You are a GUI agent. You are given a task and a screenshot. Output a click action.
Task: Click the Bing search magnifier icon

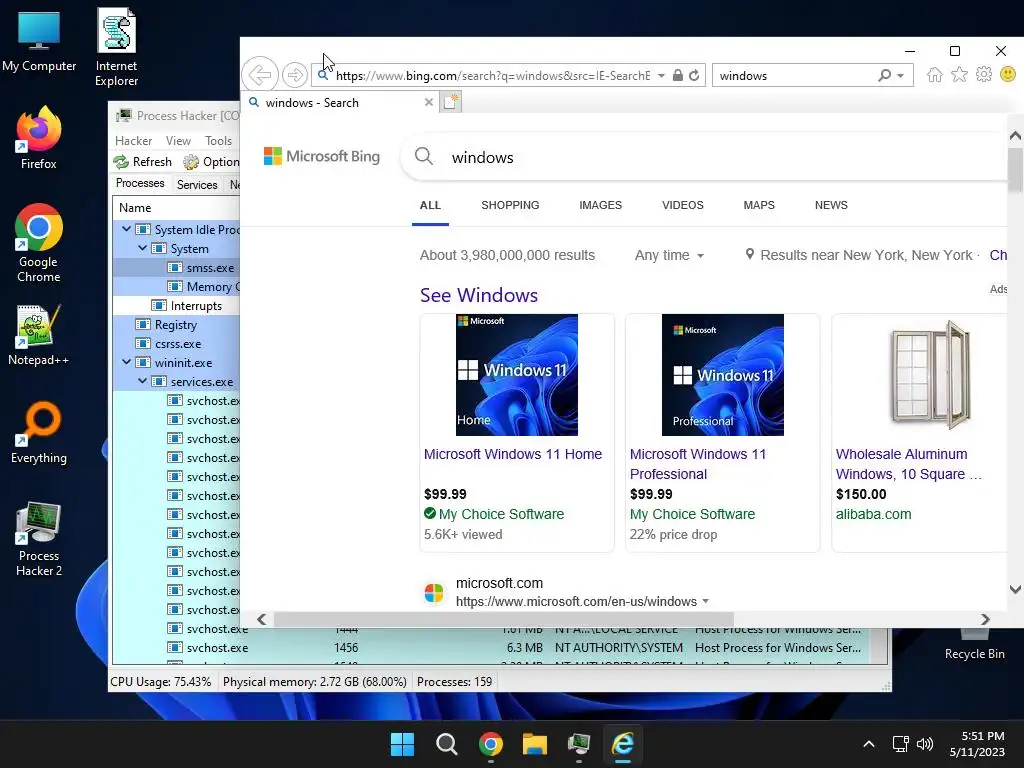tap(424, 157)
